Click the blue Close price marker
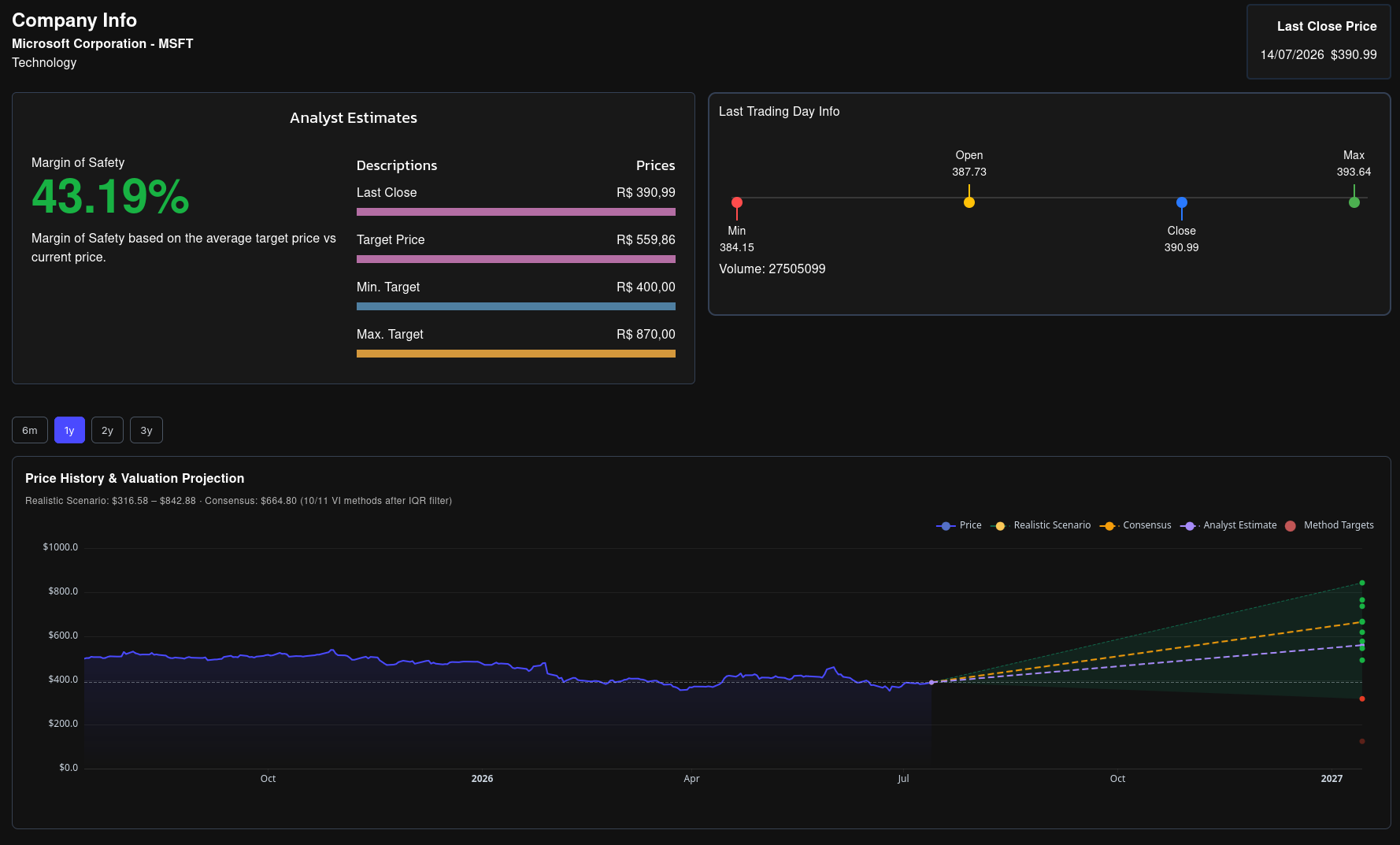The width and height of the screenshot is (1400, 845). 1182,202
